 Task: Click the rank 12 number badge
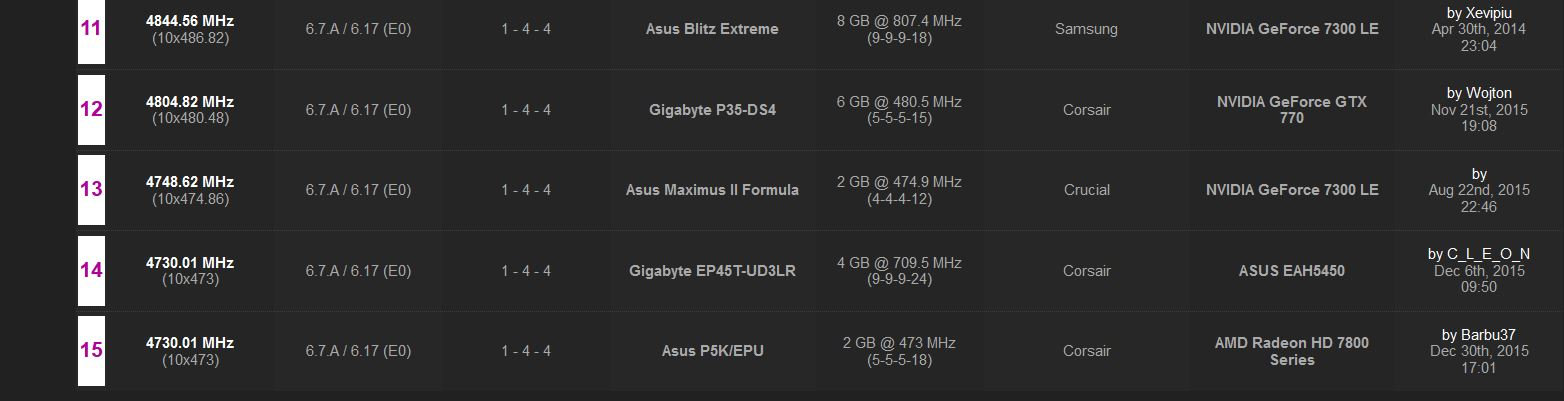[x=91, y=109]
